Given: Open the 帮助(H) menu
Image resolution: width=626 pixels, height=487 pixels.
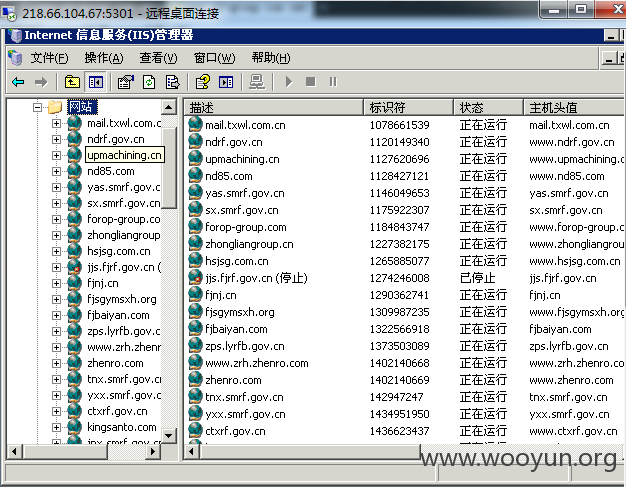Looking at the screenshot, I should pos(271,58).
